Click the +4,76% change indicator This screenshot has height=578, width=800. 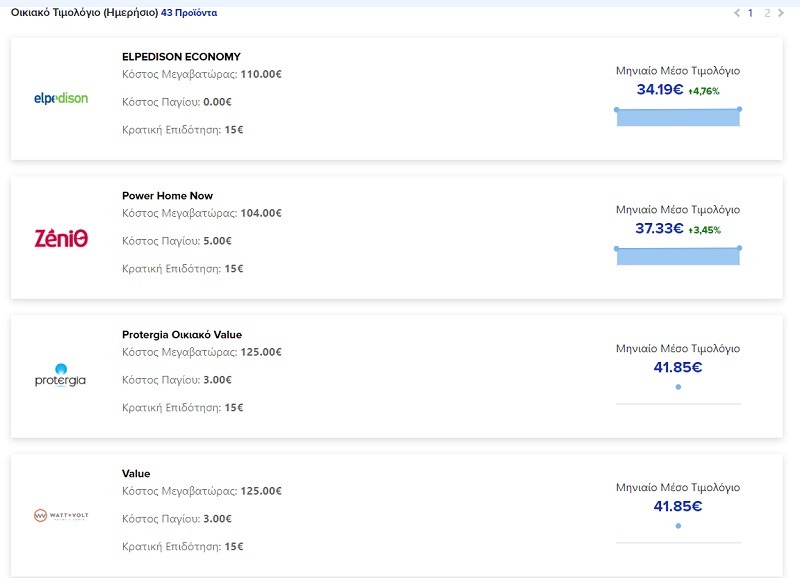tap(704, 91)
